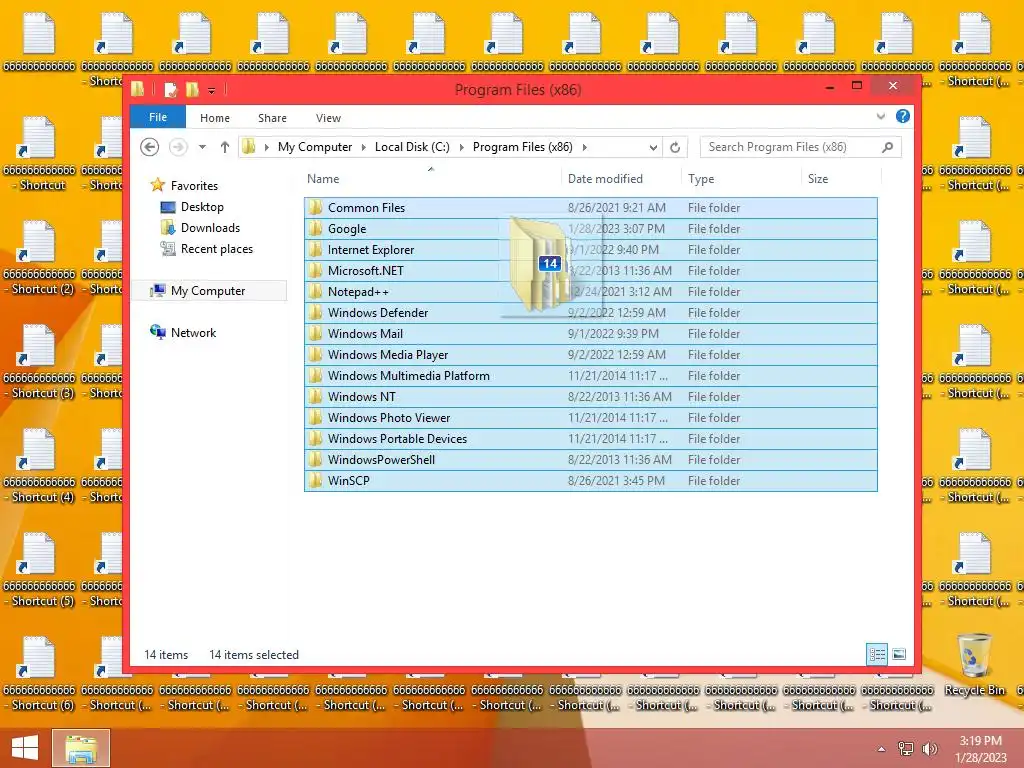Click Properties icon in quick access toolbar
This screenshot has height=768, width=1024.
coord(170,89)
